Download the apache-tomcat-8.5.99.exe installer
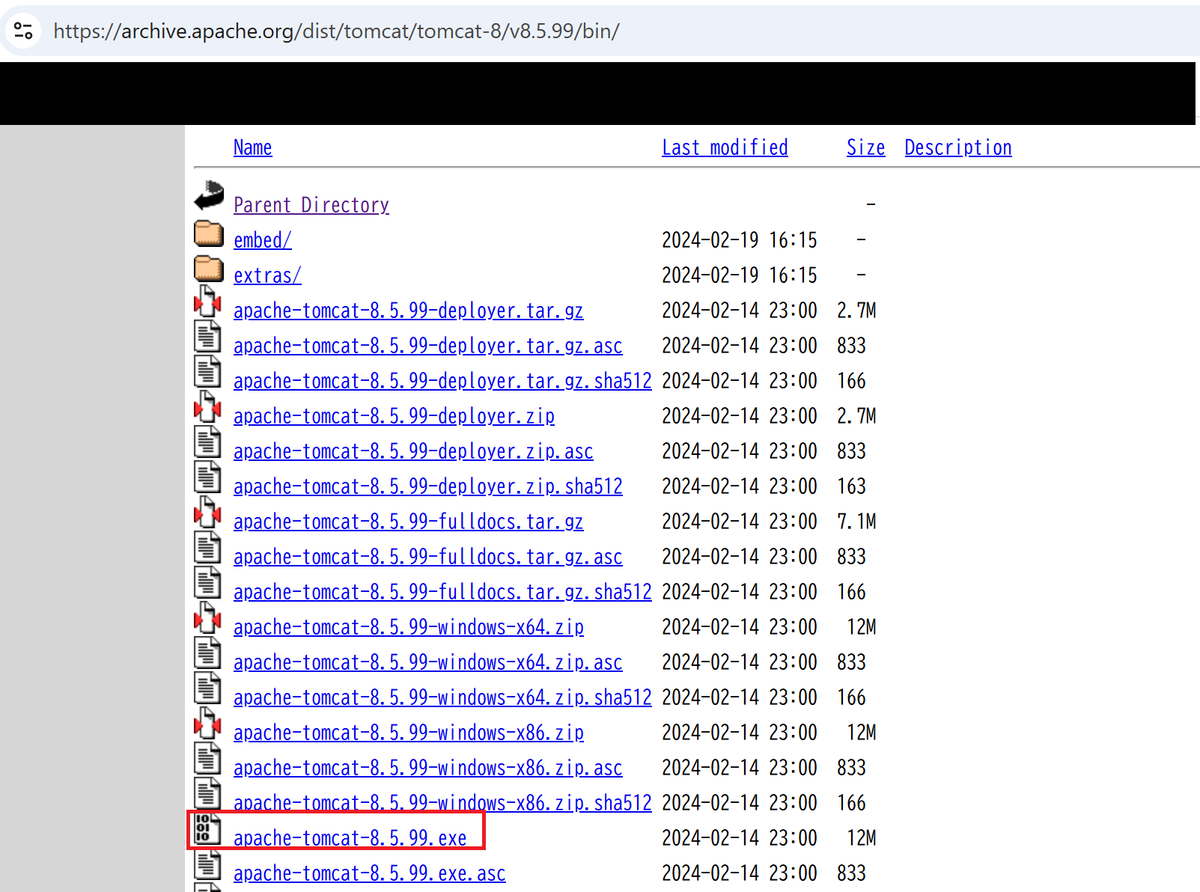Image resolution: width=1200 pixels, height=892 pixels. [x=350, y=838]
